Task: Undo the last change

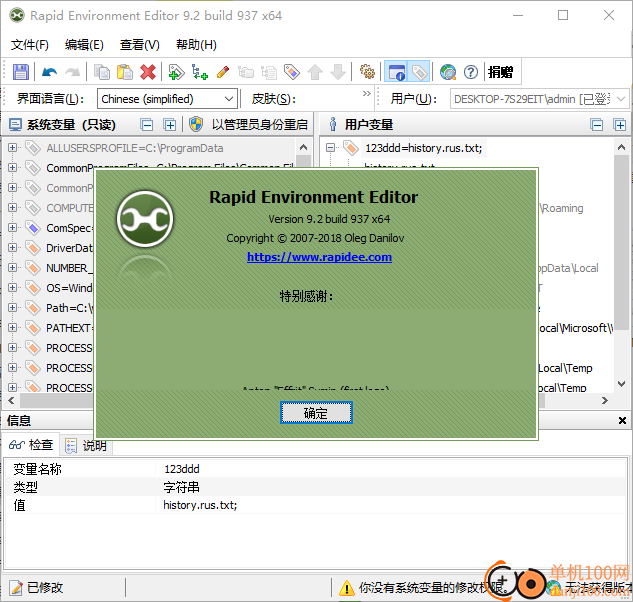Action: click(50, 72)
